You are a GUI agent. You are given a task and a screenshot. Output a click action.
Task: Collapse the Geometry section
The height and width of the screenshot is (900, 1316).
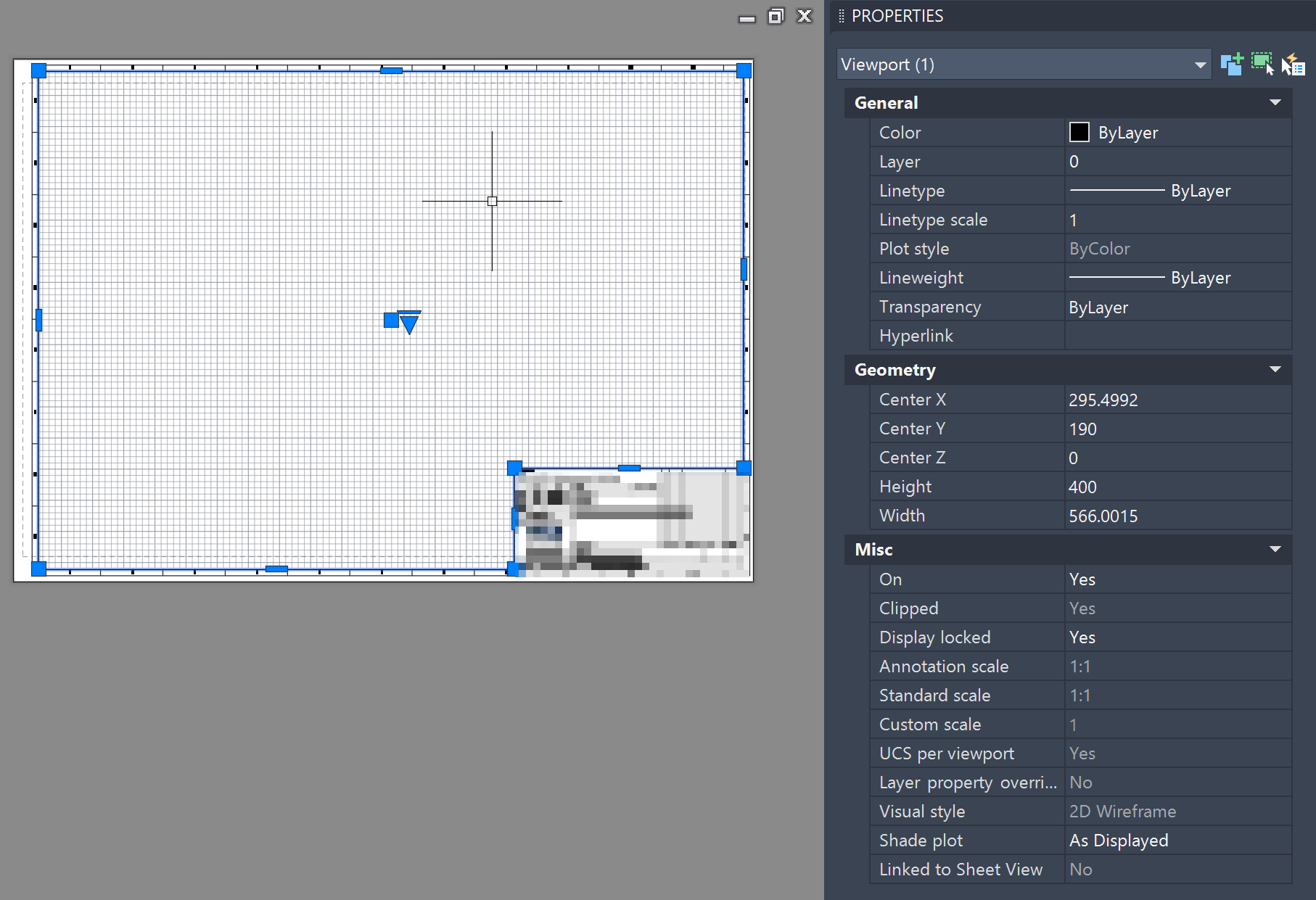pyautogui.click(x=1275, y=370)
